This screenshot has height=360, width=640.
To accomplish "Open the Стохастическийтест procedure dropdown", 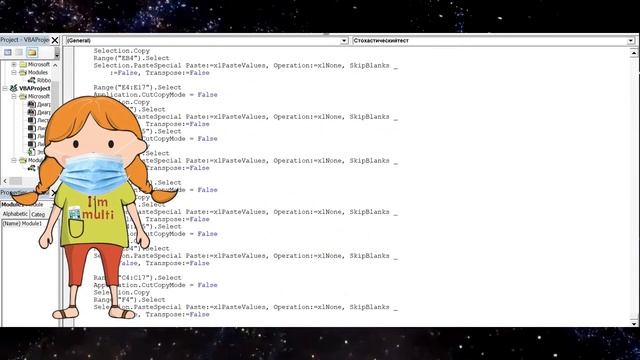I will (x=493, y=40).
